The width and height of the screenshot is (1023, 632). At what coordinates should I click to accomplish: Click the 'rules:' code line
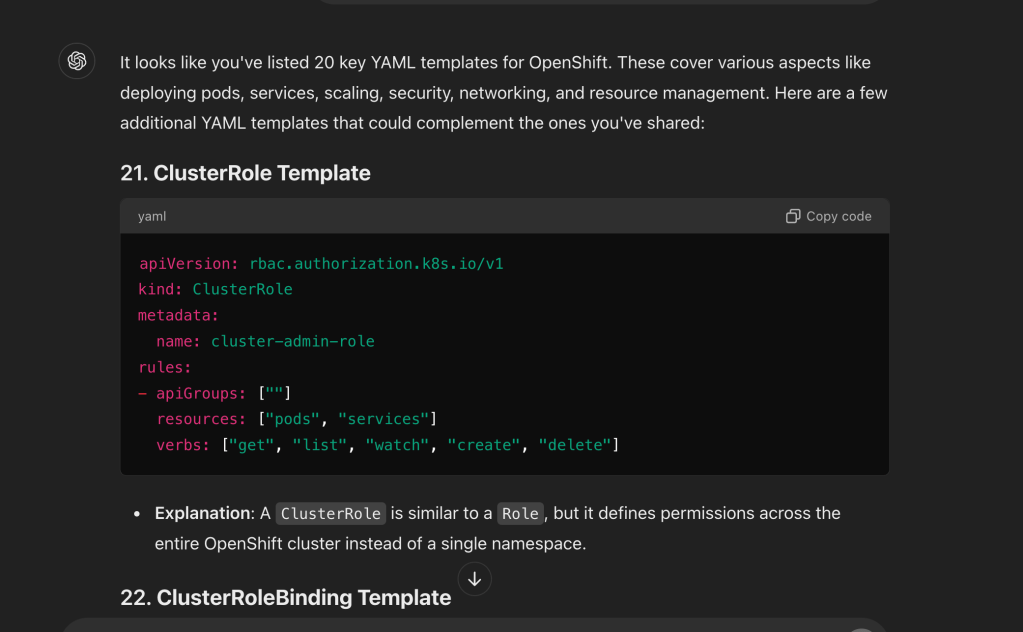(164, 367)
